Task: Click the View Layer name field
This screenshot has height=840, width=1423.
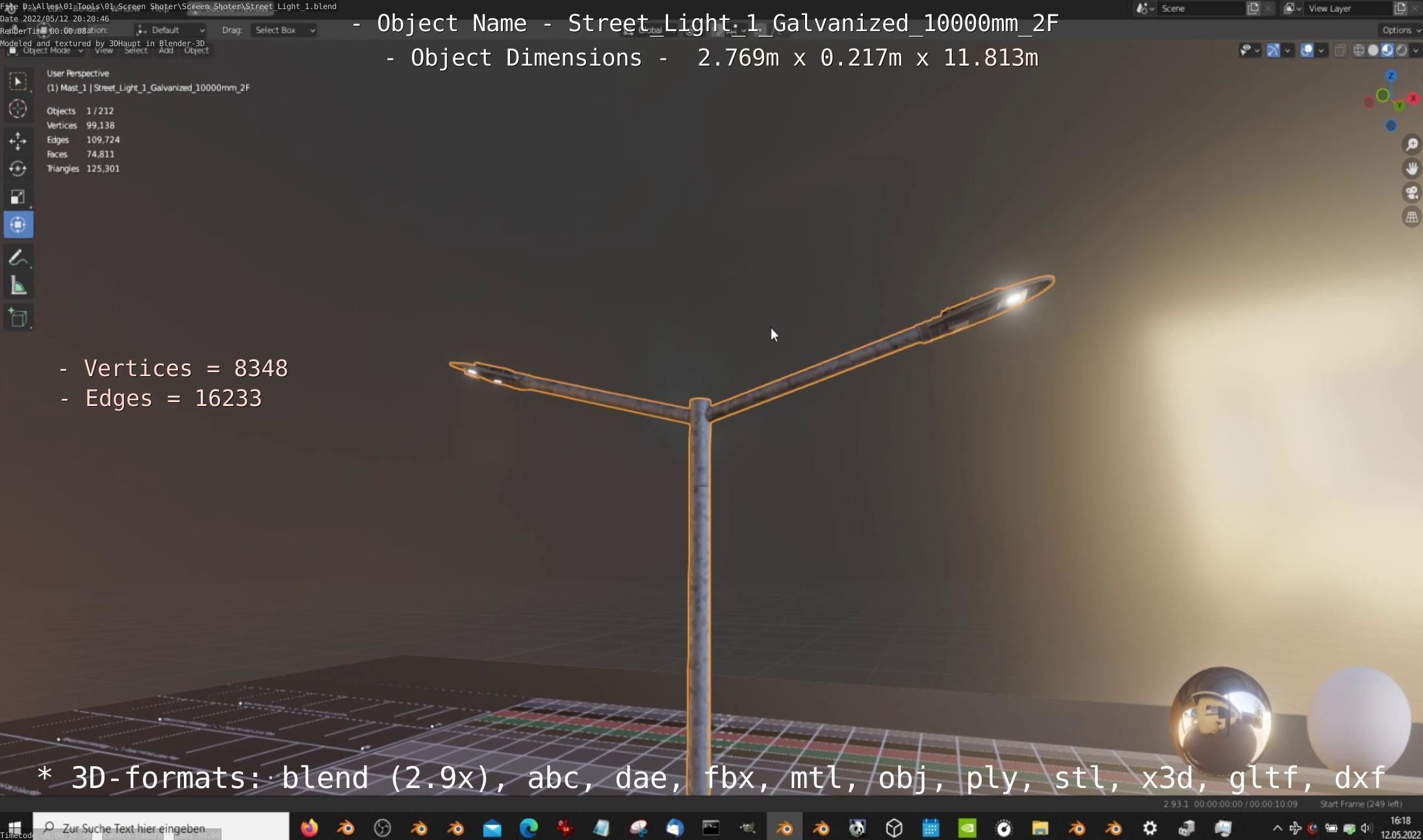Action: (x=1347, y=8)
